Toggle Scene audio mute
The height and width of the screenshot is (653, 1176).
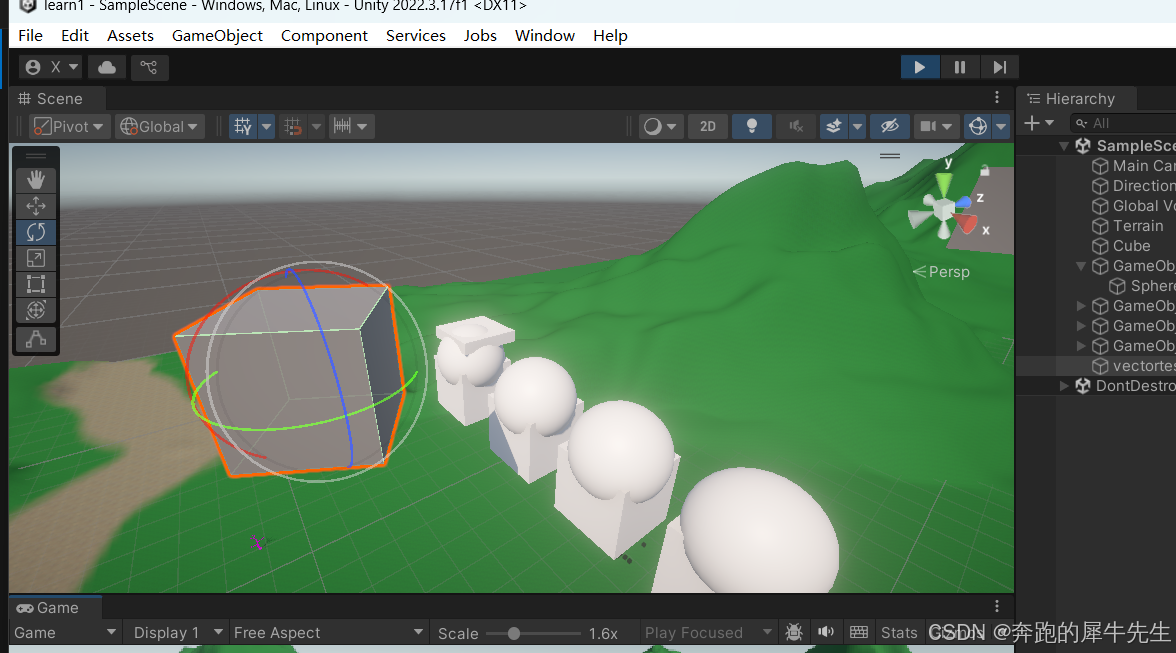pyautogui.click(x=796, y=126)
